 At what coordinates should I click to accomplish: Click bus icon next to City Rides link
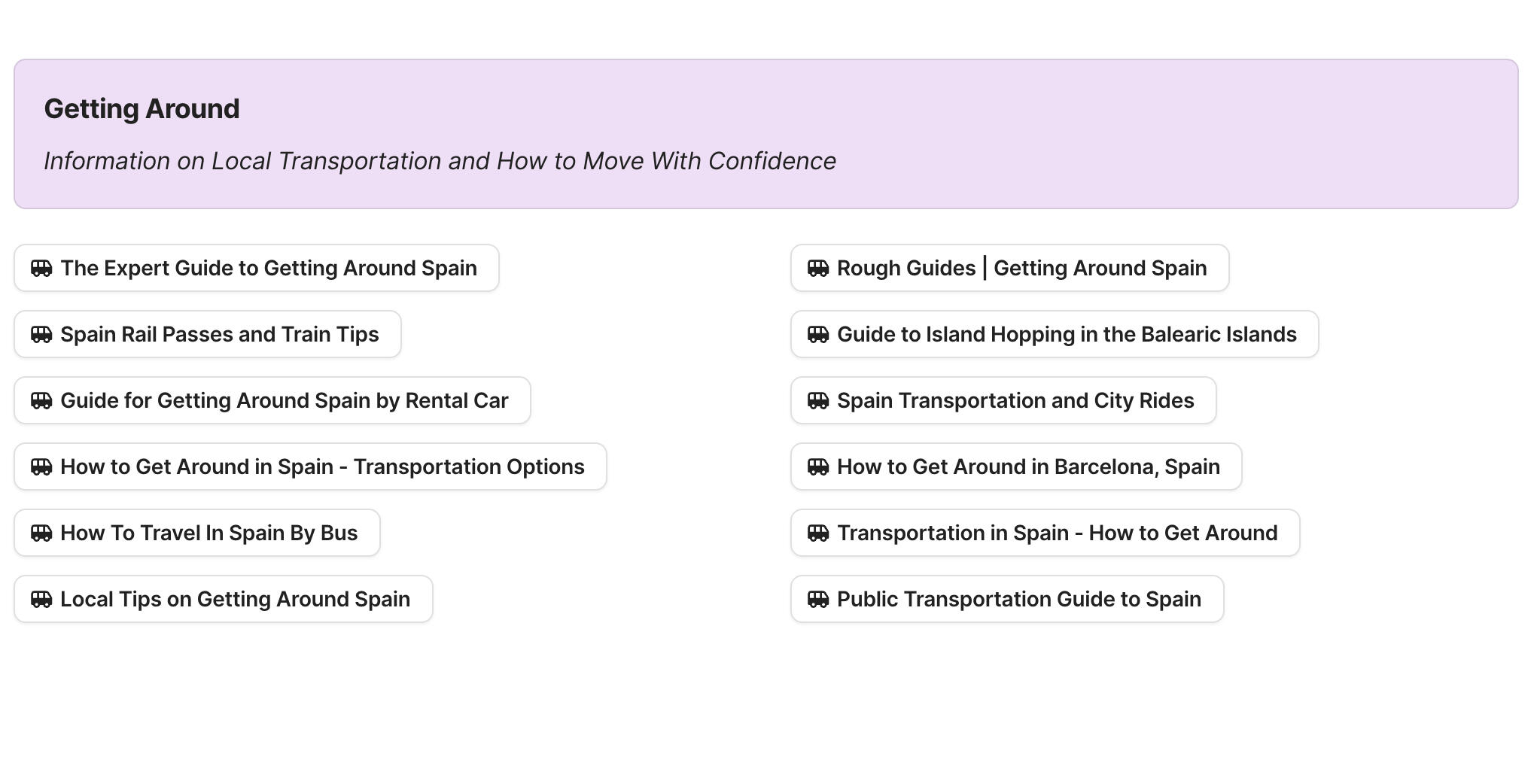click(x=818, y=401)
